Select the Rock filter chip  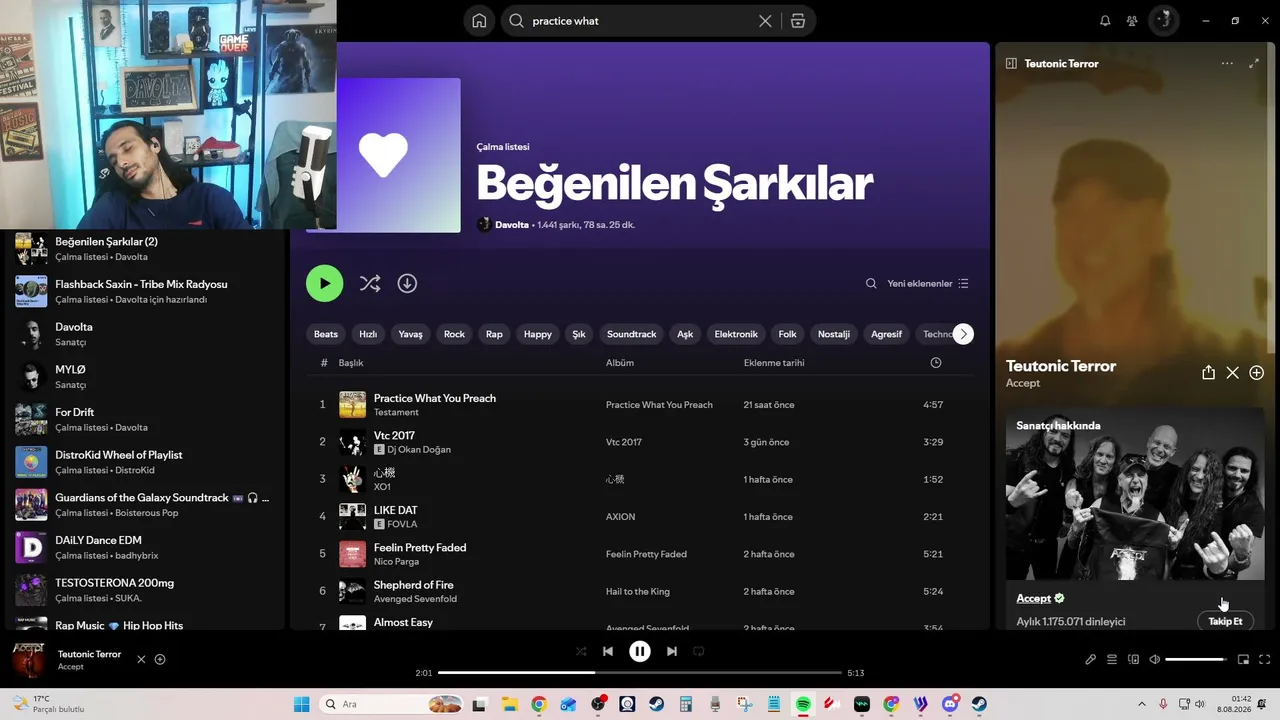[x=454, y=334]
